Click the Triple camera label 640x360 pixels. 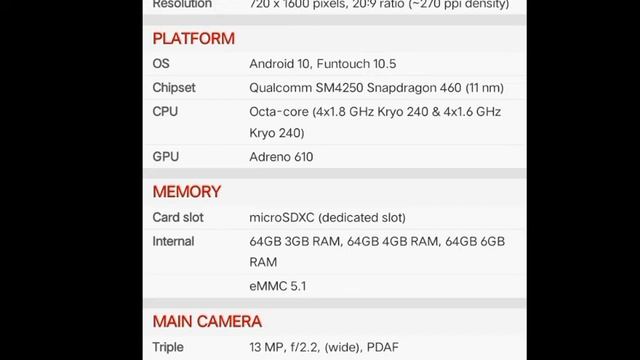click(x=168, y=347)
